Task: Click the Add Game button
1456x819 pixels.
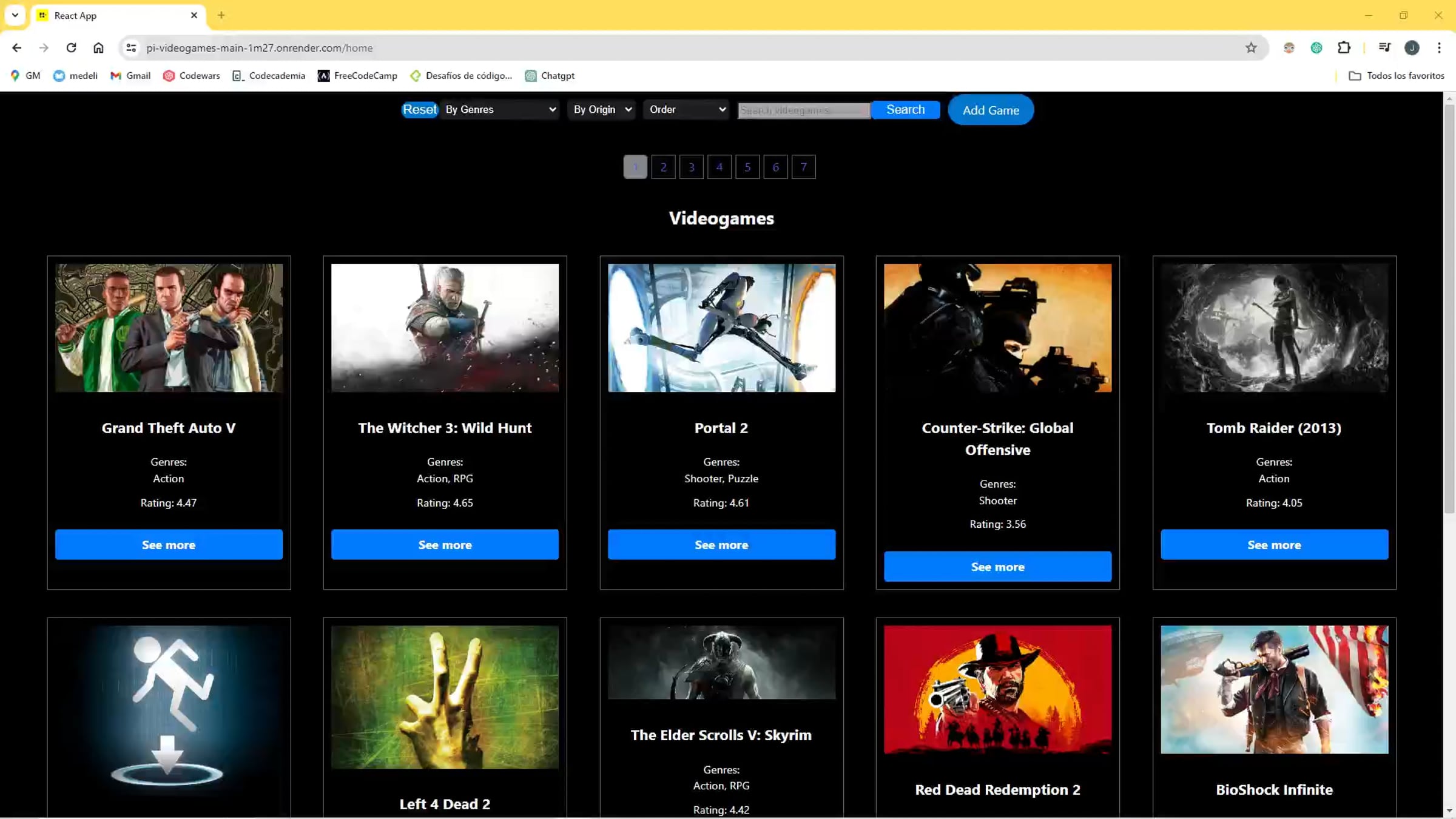Action: (x=990, y=110)
